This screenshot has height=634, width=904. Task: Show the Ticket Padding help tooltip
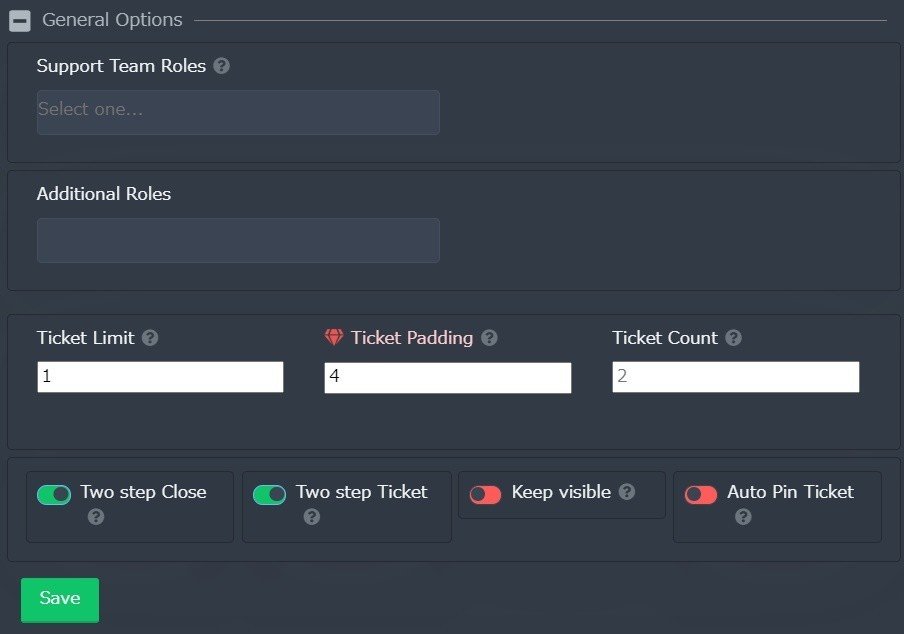point(489,338)
